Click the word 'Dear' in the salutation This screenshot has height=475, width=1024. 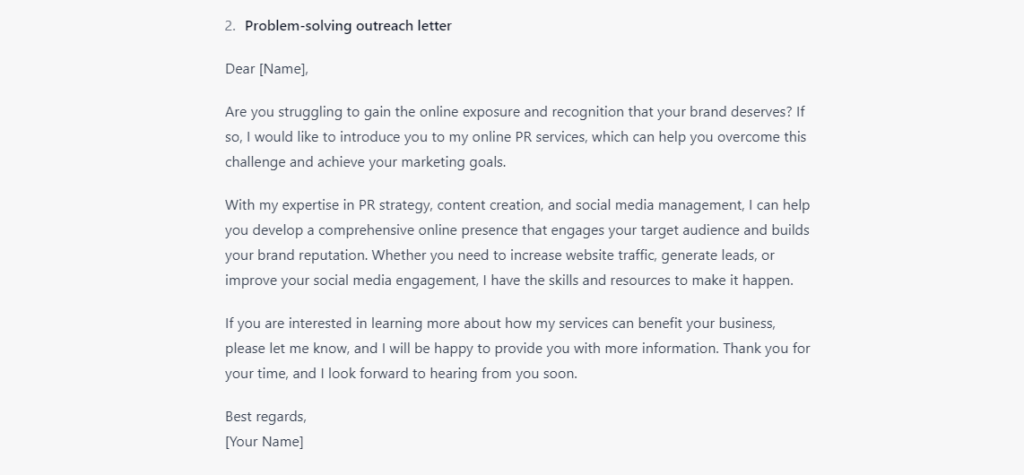240,69
